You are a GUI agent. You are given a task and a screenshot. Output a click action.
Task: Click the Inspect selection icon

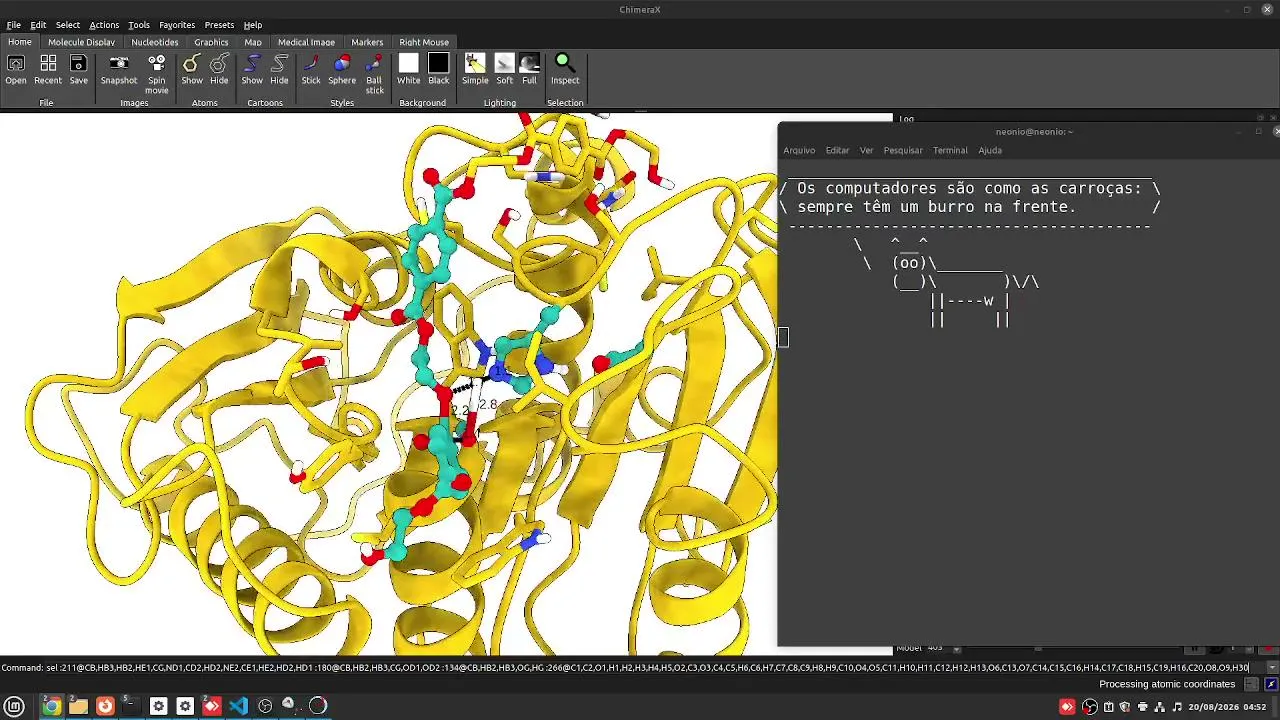565,63
